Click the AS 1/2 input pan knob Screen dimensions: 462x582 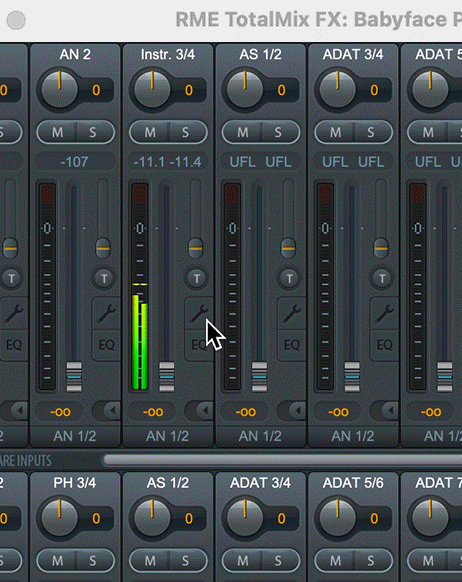(x=245, y=89)
